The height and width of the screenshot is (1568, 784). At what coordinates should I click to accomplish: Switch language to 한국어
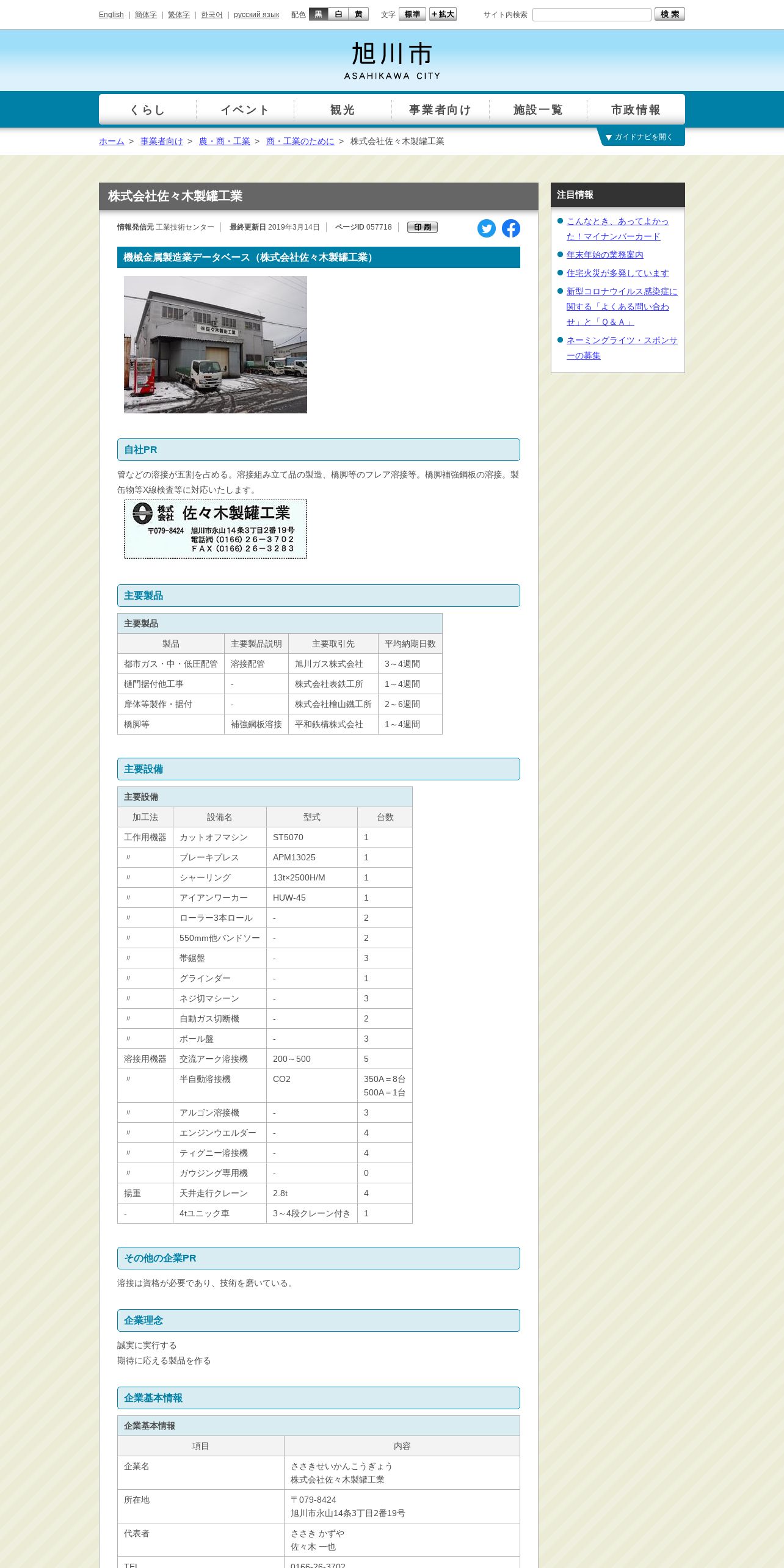click(x=212, y=15)
